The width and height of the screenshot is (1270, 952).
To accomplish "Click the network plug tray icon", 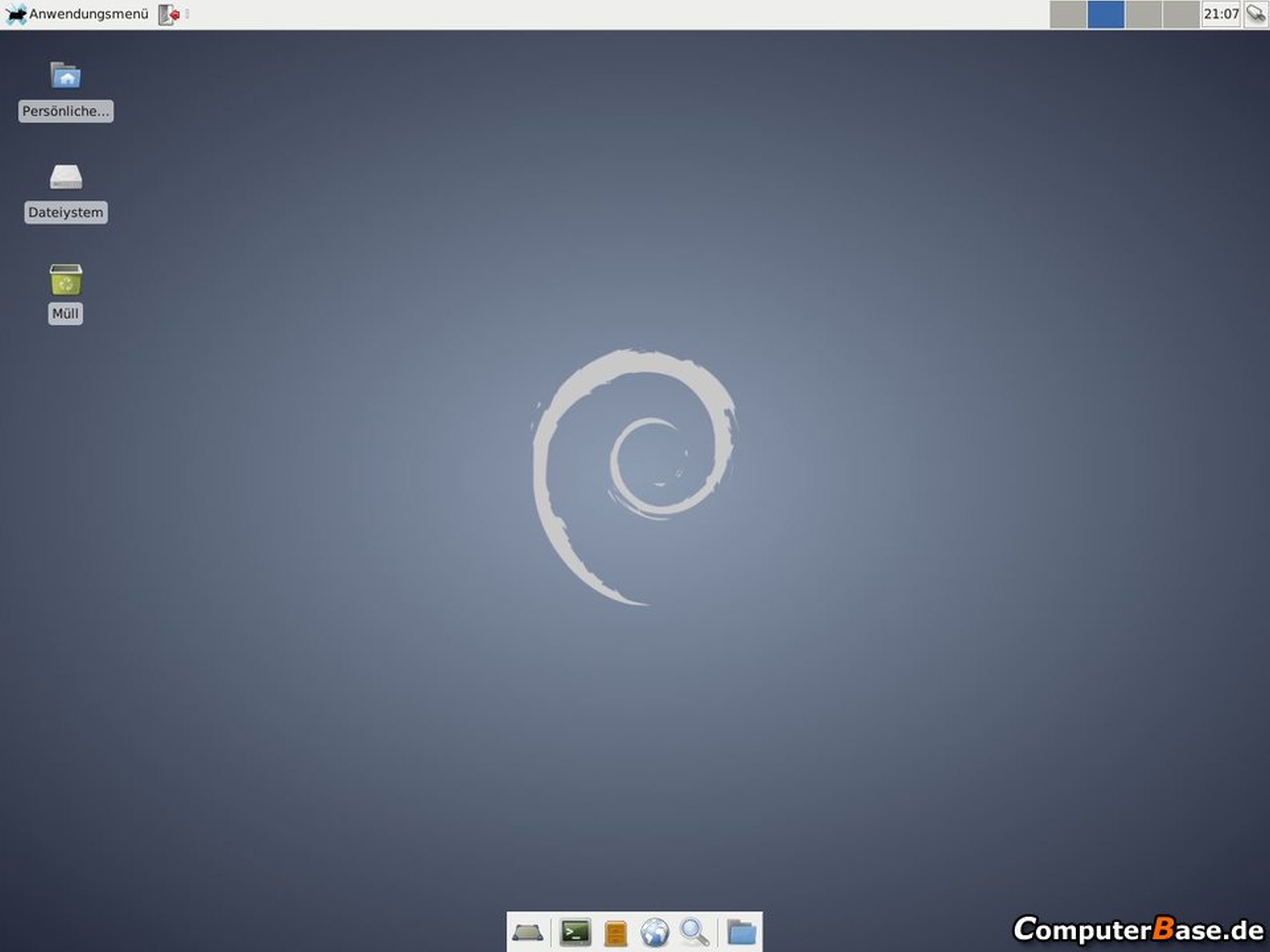I will (x=1256, y=14).
